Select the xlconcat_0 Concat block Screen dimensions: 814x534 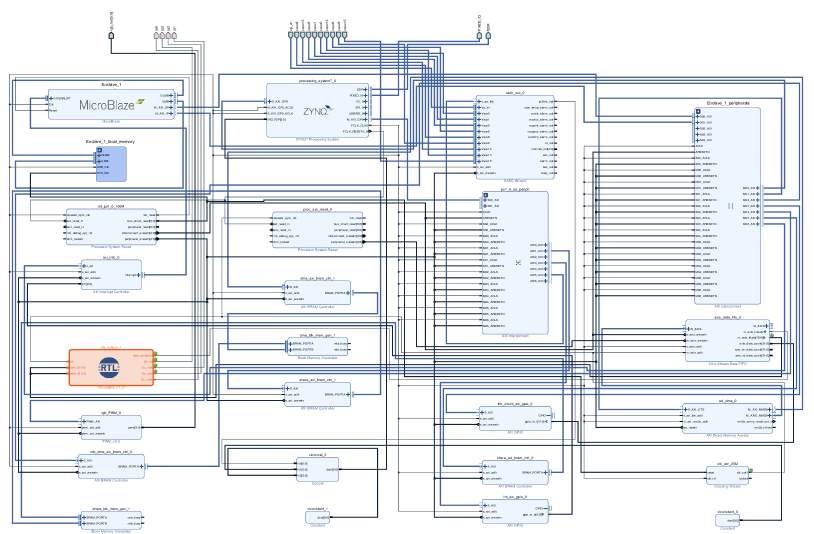point(318,469)
